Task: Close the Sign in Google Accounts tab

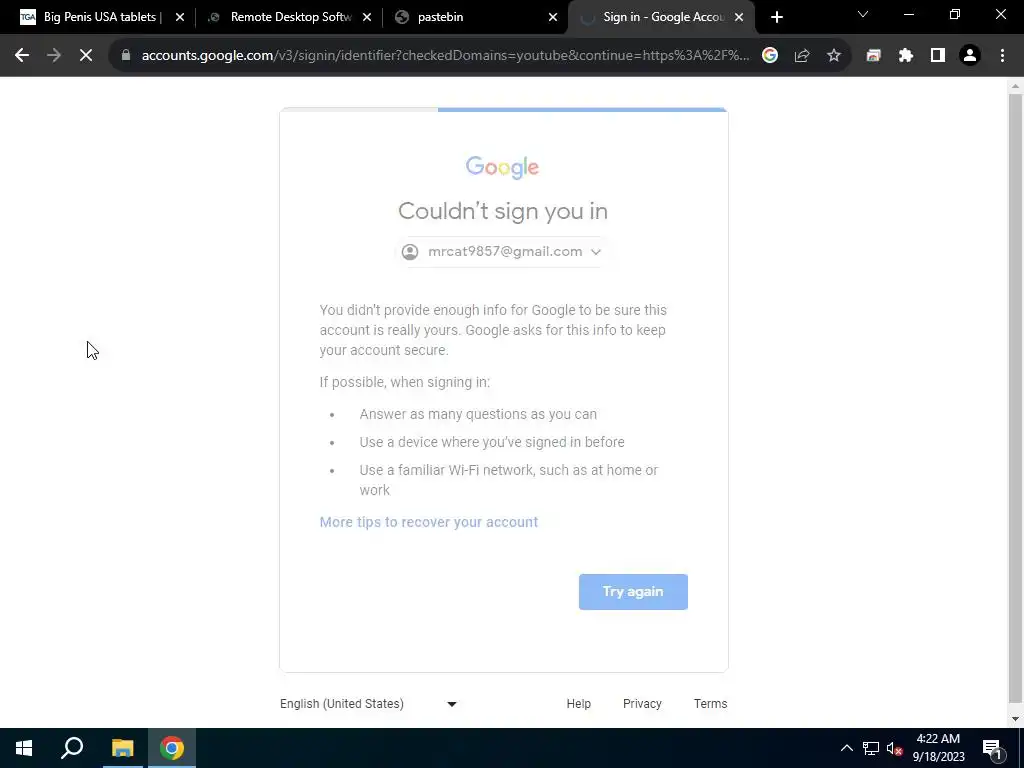Action: (x=739, y=18)
